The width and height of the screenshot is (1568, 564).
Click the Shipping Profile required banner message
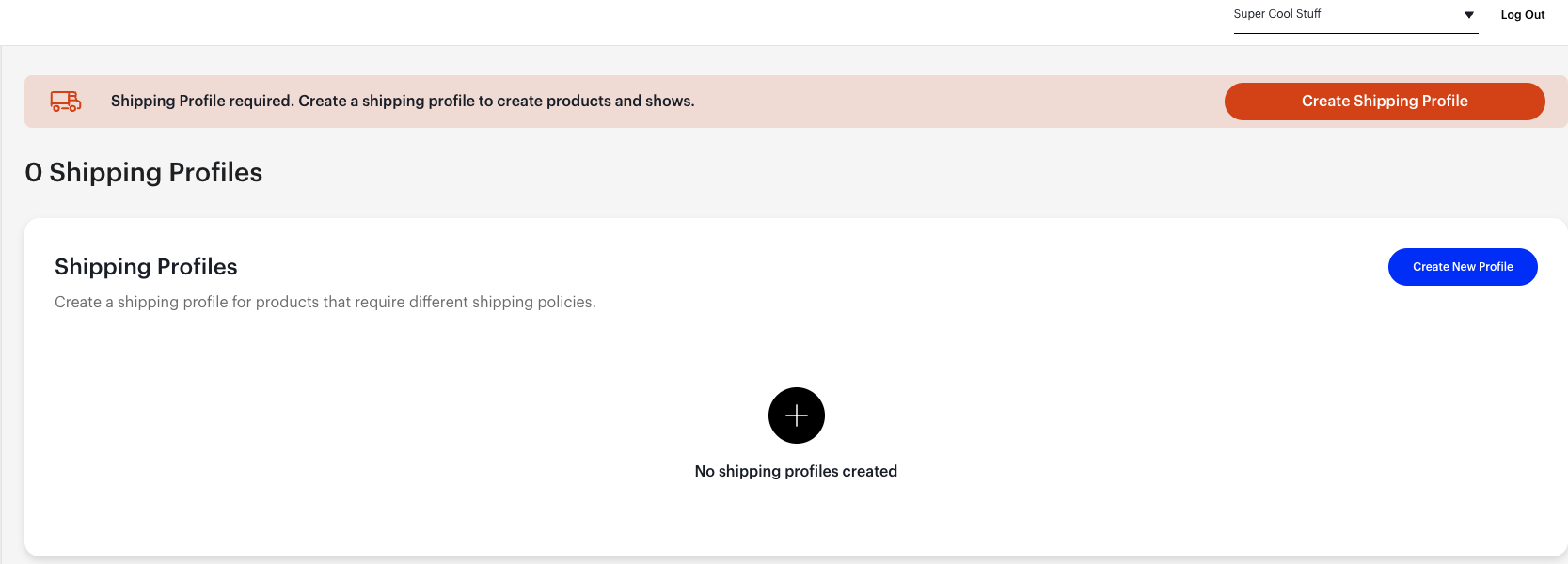403,101
